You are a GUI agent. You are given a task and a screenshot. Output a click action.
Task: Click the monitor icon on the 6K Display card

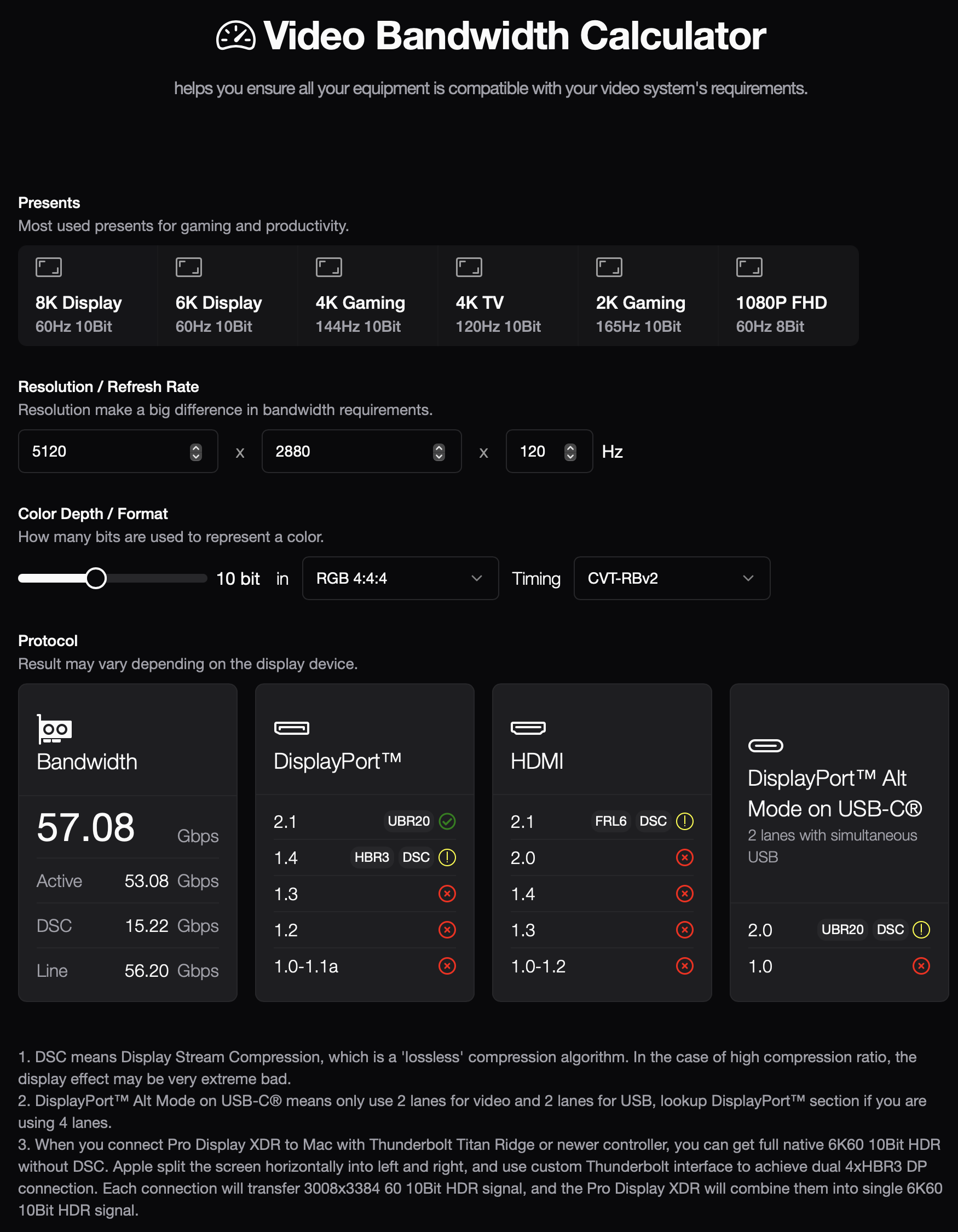(x=189, y=267)
